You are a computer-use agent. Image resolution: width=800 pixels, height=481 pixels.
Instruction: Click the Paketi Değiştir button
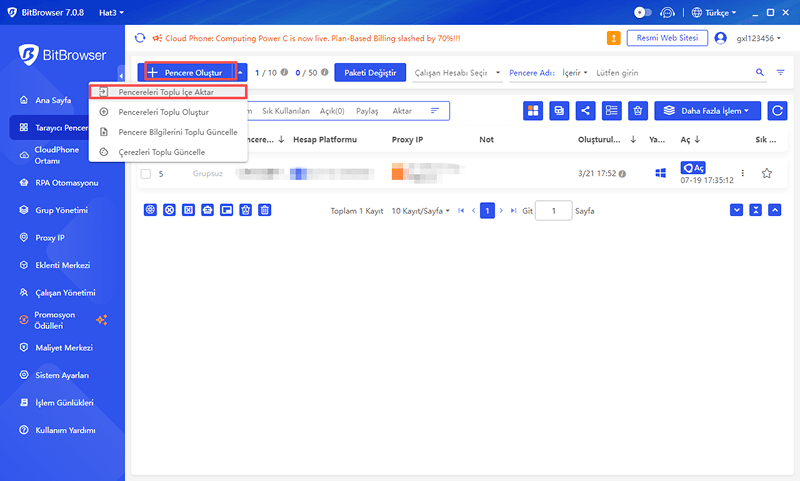(370, 73)
